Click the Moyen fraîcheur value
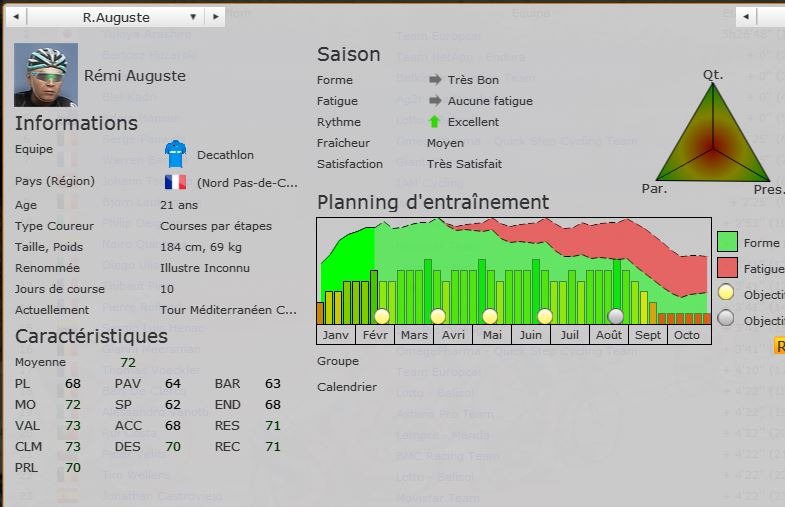785x507 pixels. coord(445,143)
